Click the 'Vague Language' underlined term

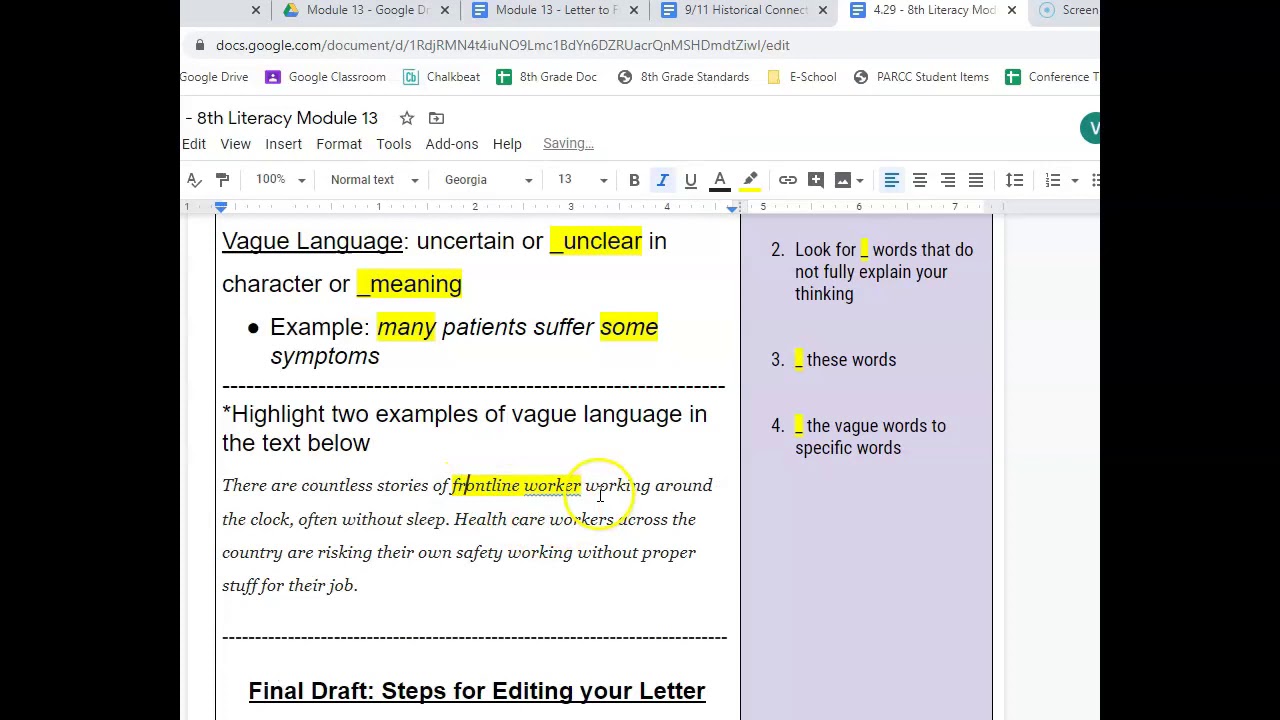[312, 241]
